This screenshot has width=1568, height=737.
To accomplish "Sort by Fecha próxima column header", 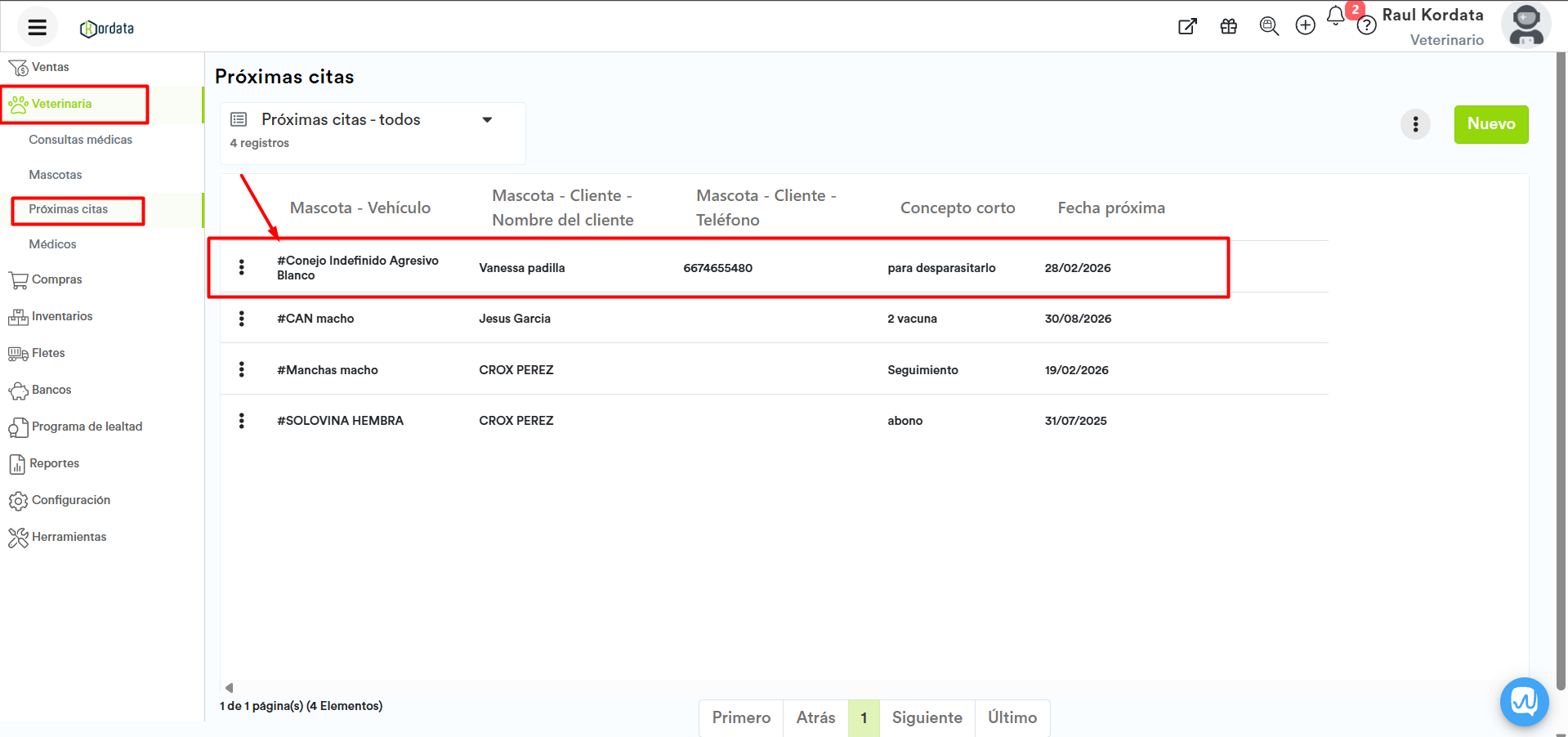I will pos(1110,208).
